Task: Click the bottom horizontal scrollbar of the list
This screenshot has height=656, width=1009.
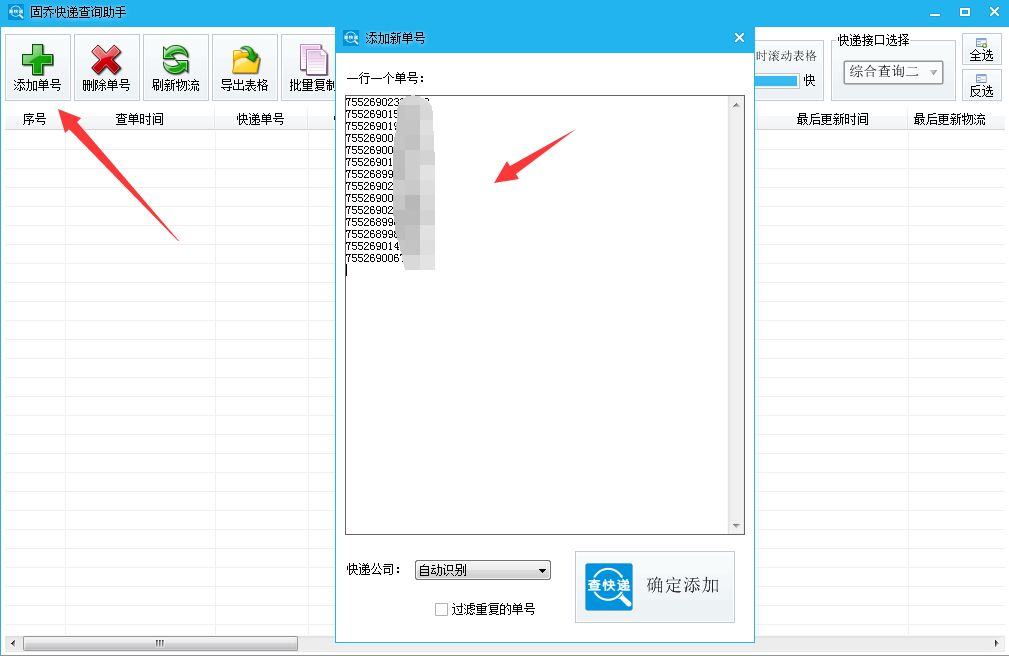Action: point(160,643)
